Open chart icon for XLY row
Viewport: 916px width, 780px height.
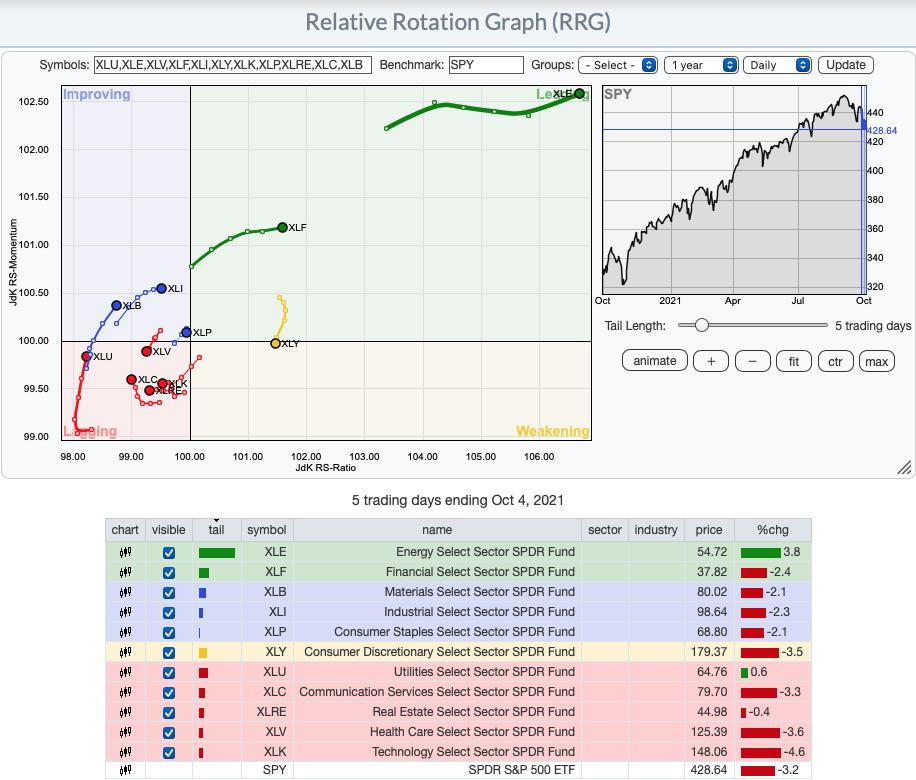point(125,652)
